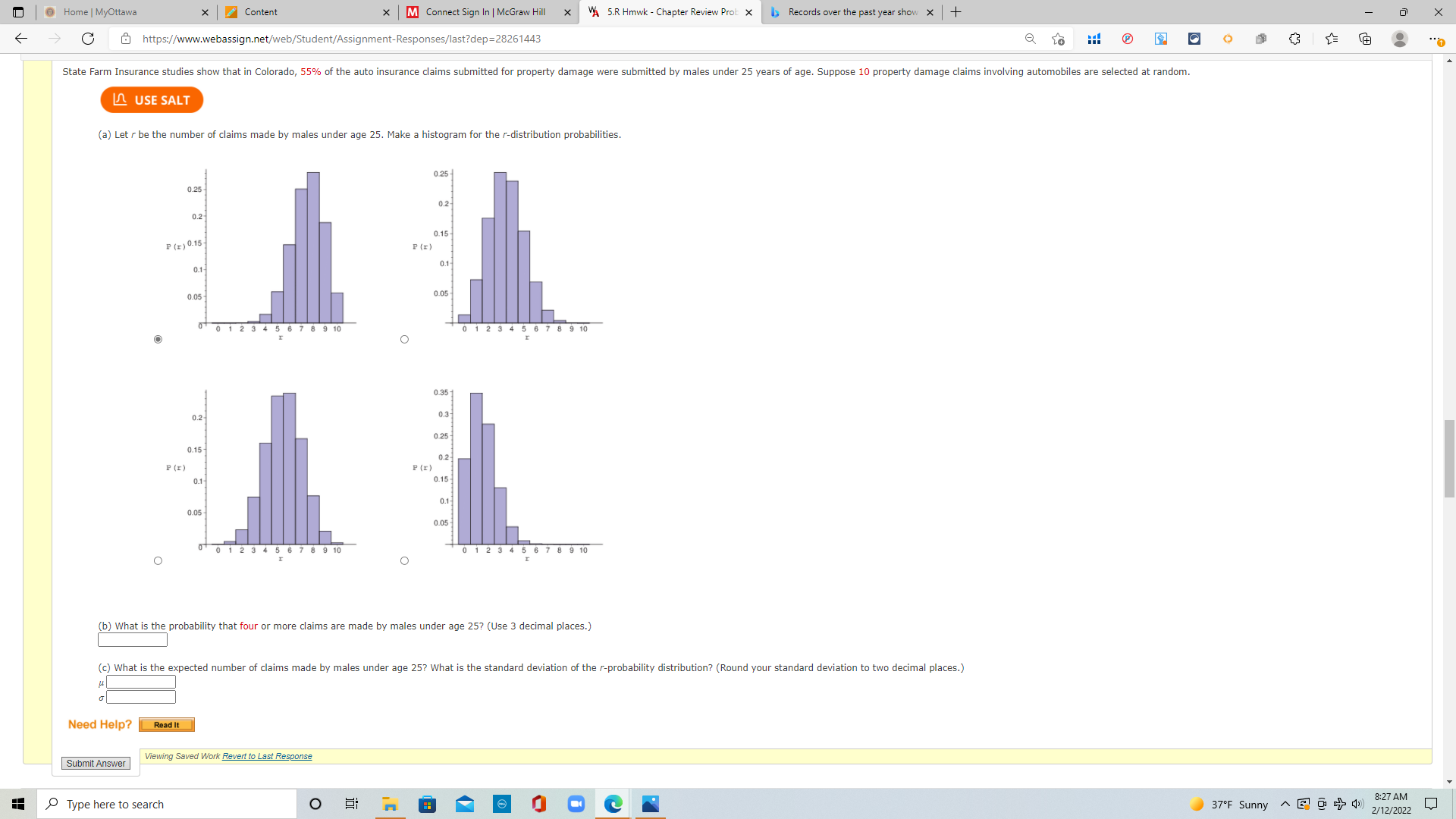Open the Collections icon in toolbar
This screenshot has width=1456, height=819.
1365,39
